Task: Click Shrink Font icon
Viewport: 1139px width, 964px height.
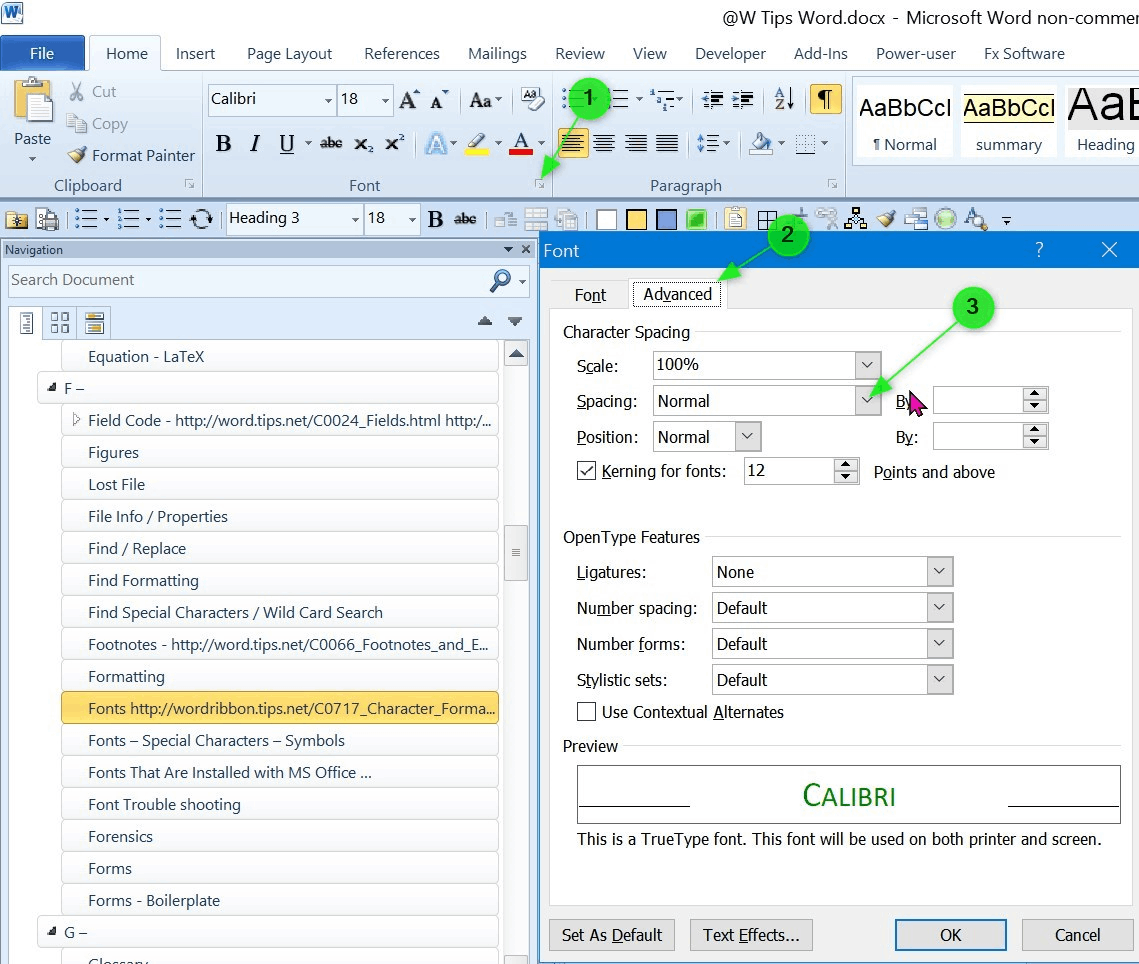Action: (439, 100)
